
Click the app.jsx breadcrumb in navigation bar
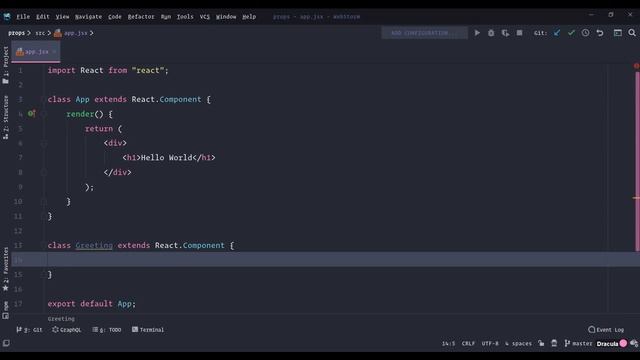71,33
